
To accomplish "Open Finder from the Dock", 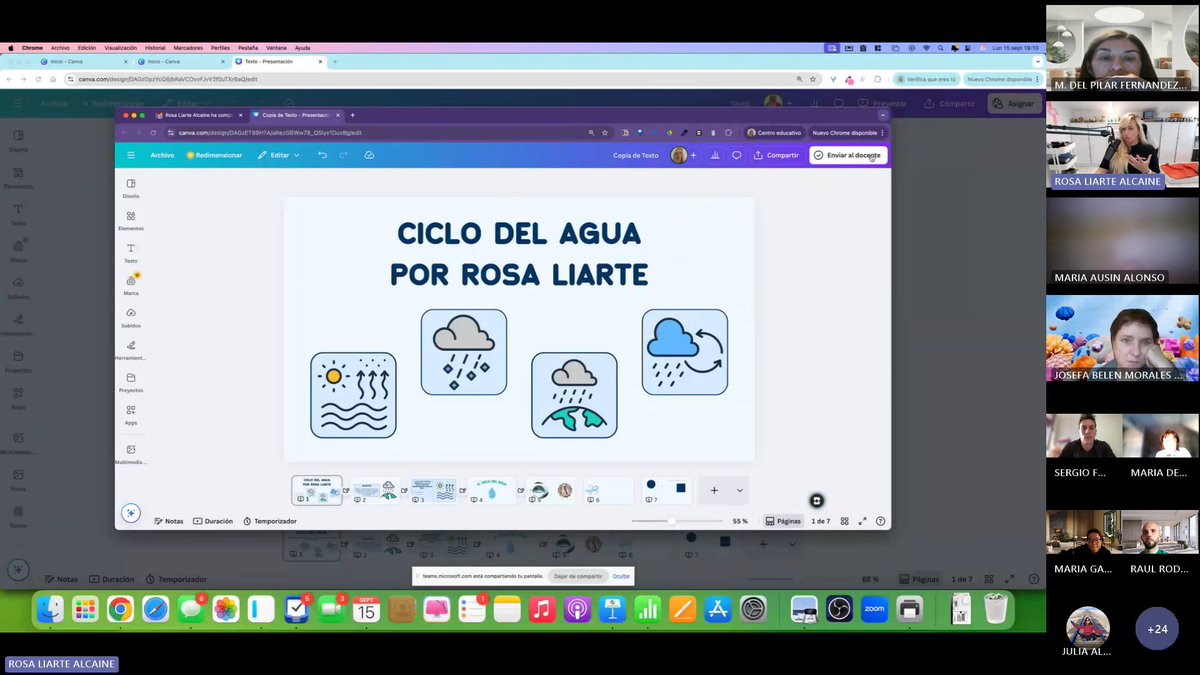I will coord(50,609).
